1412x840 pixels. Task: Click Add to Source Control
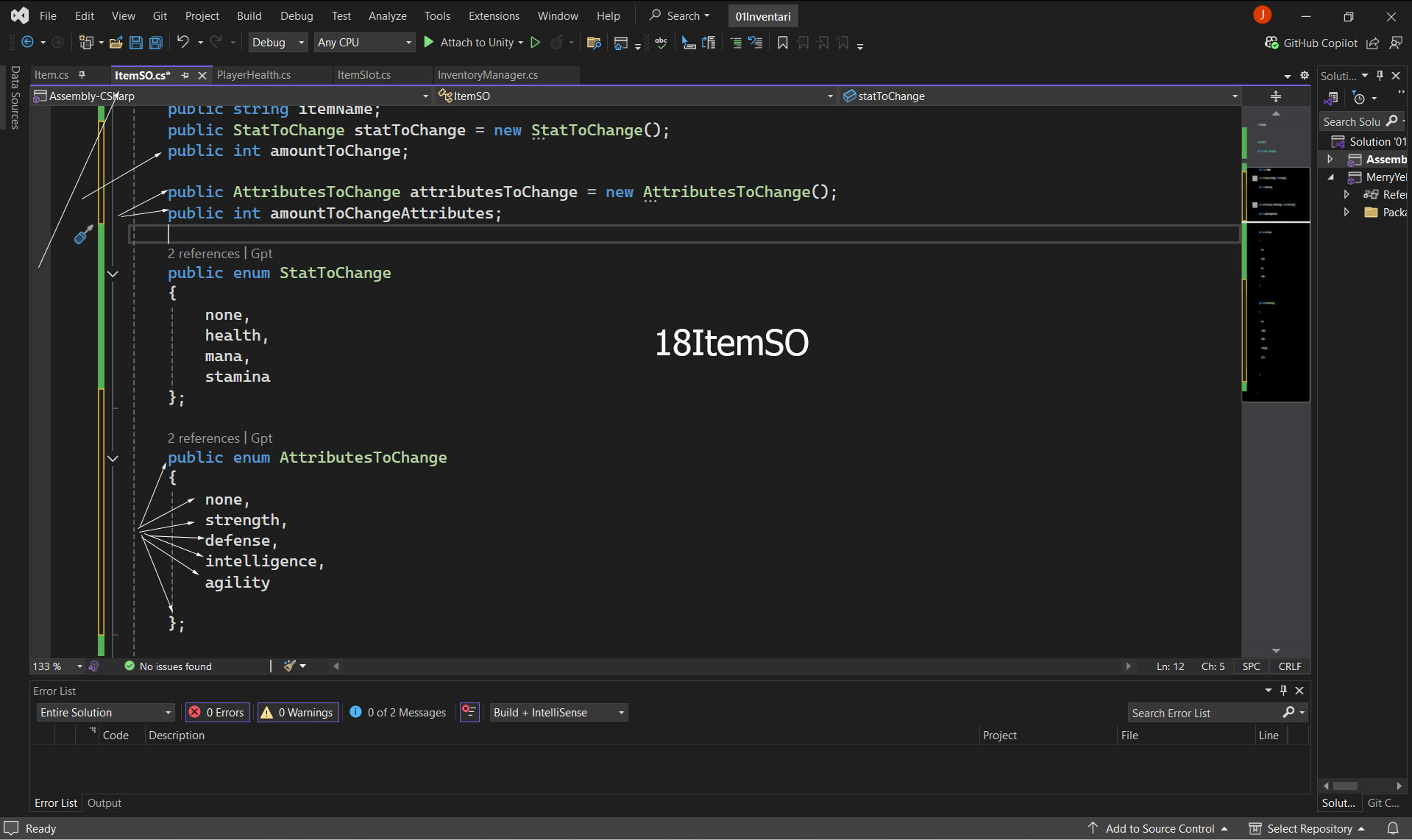click(x=1159, y=828)
